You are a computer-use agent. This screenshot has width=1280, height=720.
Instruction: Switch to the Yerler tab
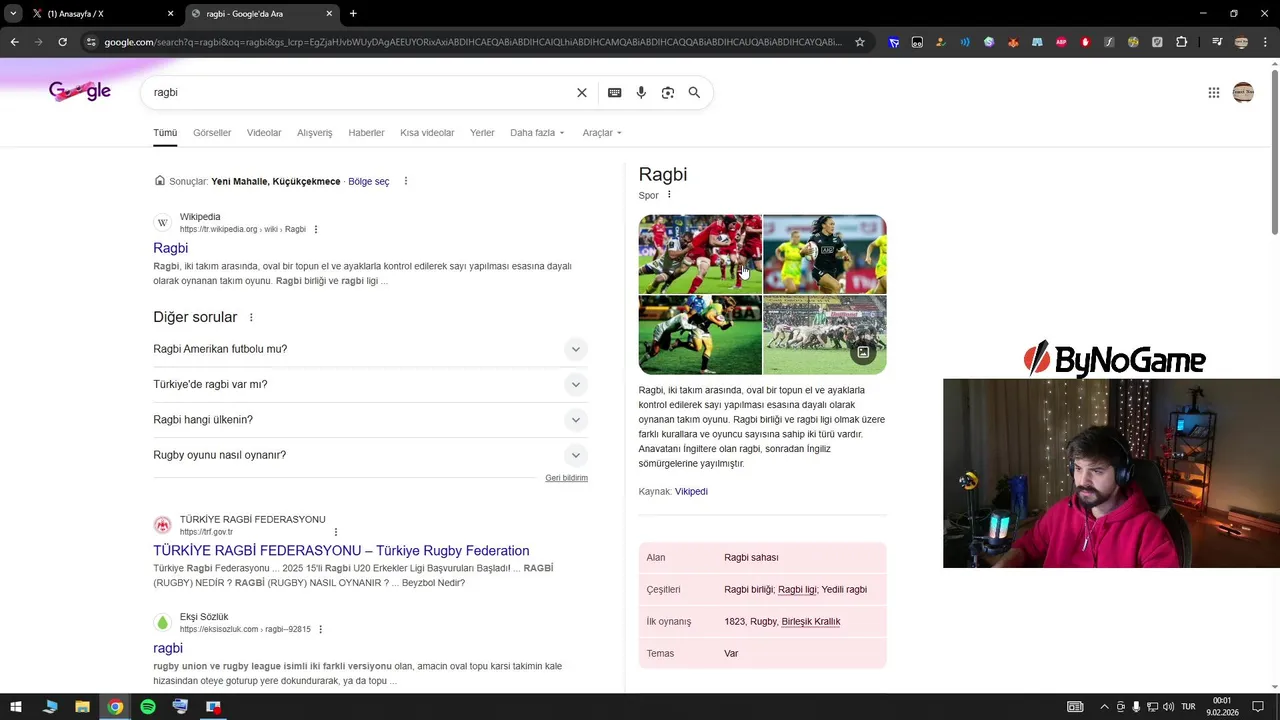click(x=482, y=133)
